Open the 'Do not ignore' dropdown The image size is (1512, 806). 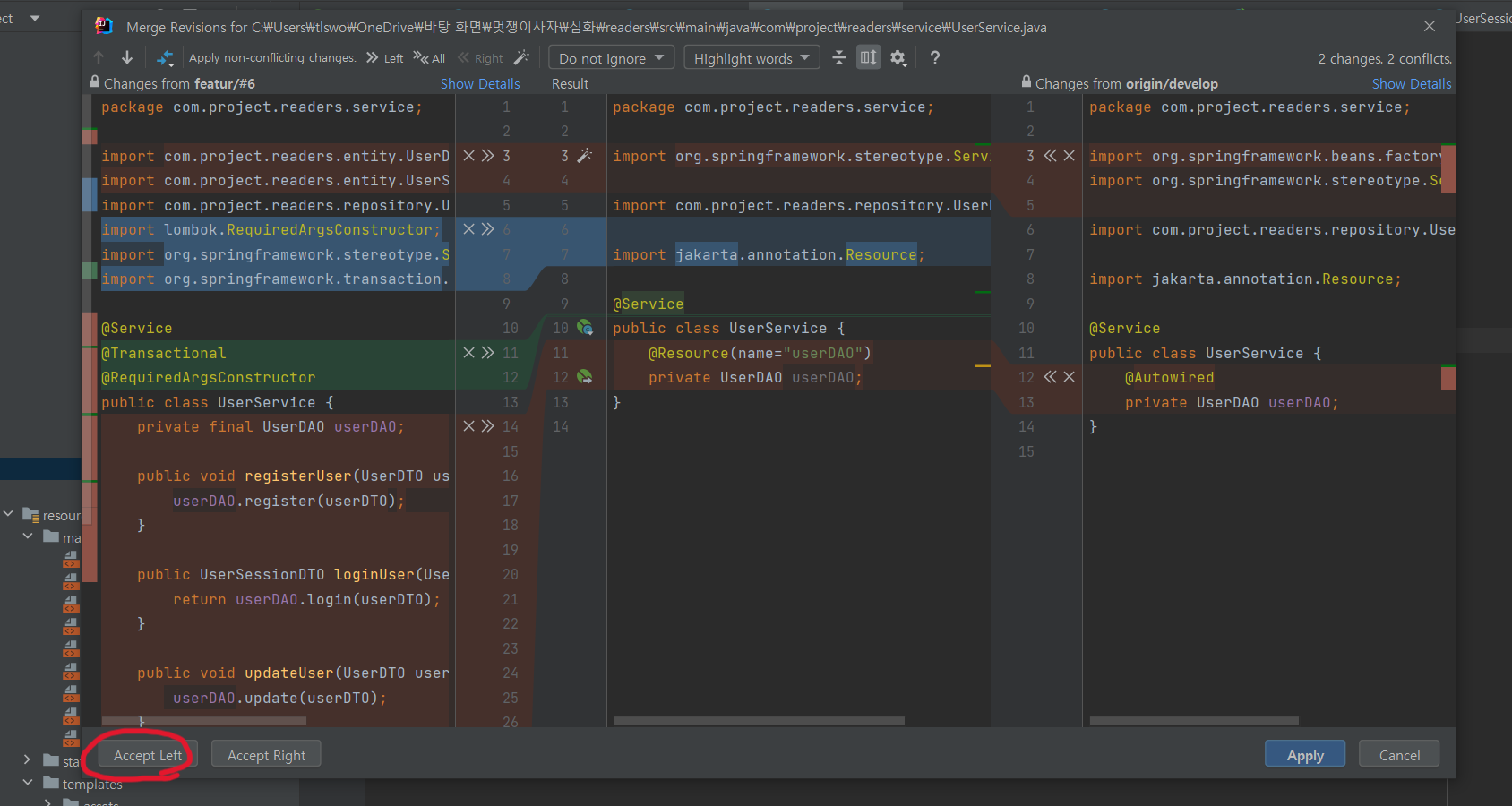pos(611,58)
